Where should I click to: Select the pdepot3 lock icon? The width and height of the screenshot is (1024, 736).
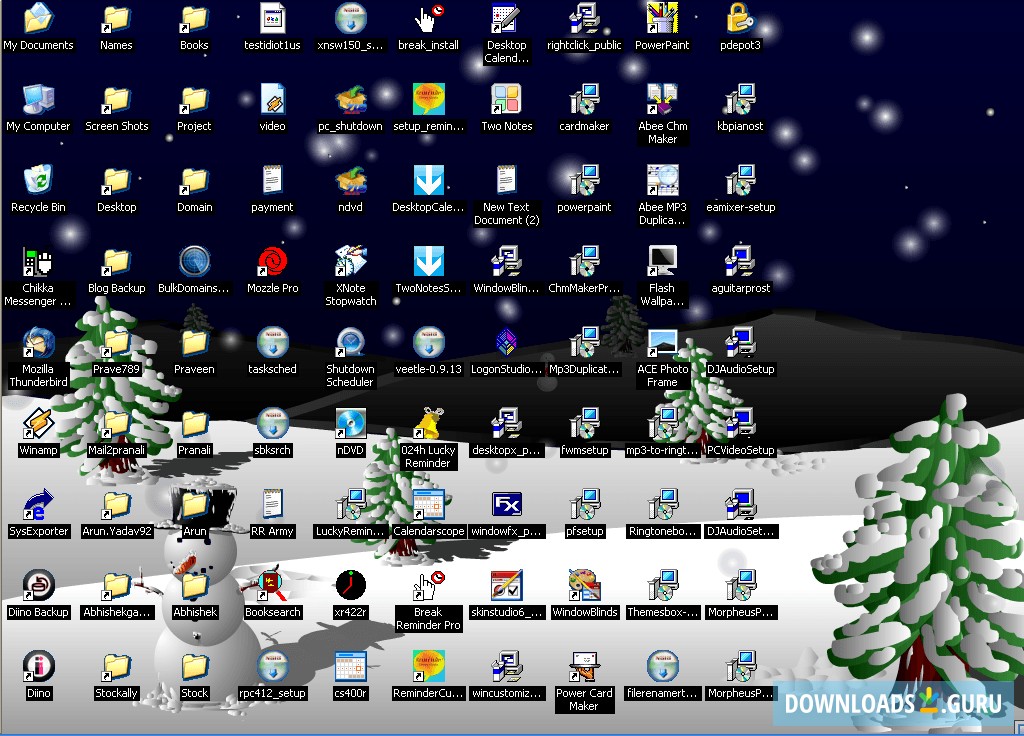pos(740,19)
